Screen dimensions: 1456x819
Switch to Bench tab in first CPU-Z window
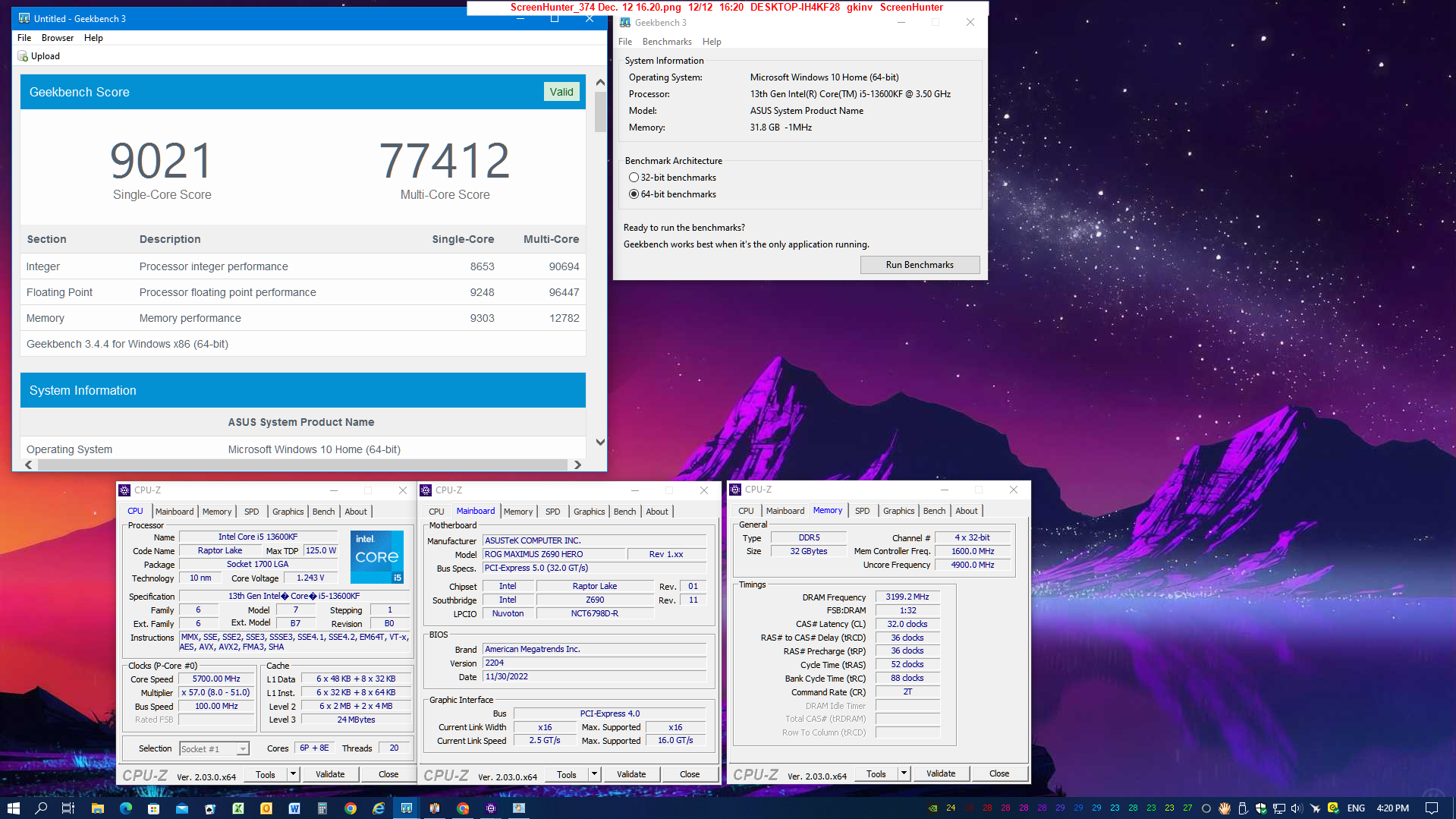[324, 512]
